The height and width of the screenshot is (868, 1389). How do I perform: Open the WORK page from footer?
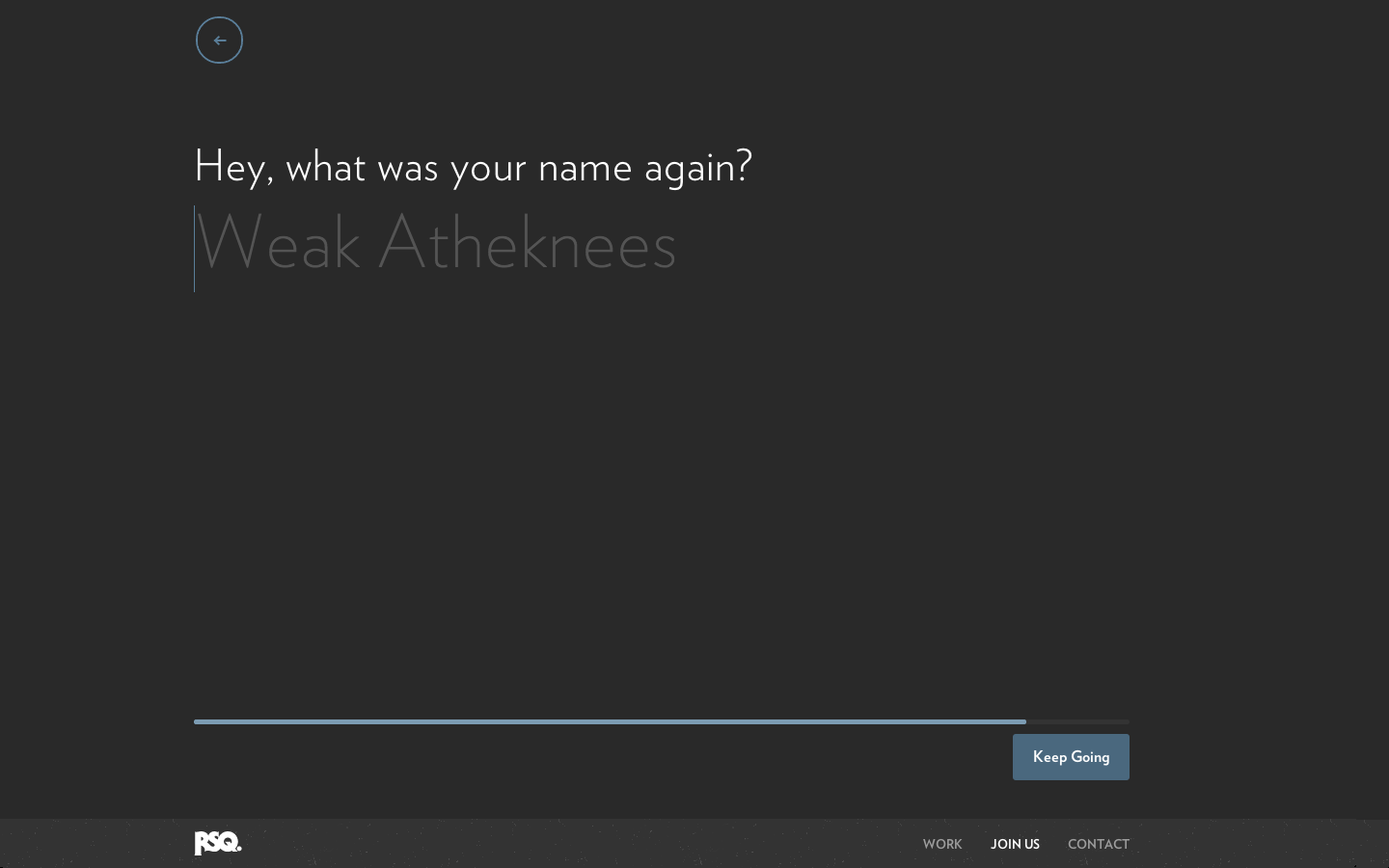coord(941,844)
